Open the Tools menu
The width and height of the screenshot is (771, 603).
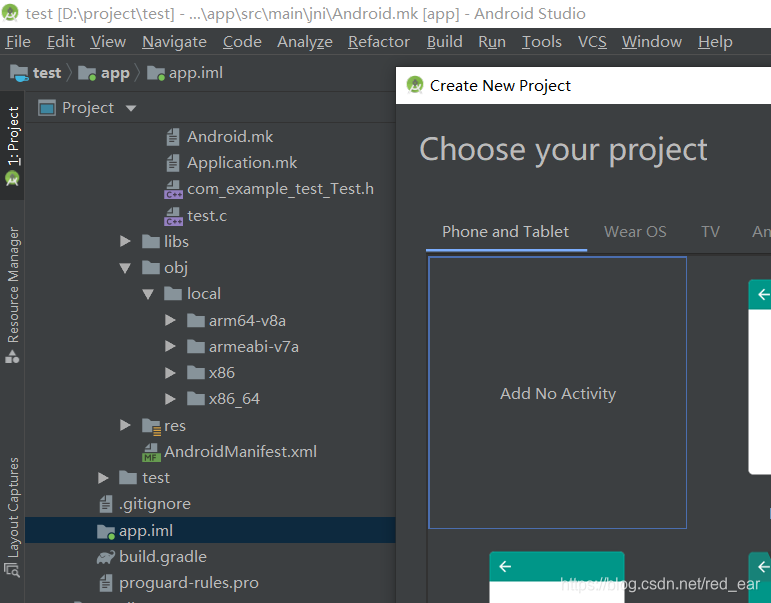pos(541,42)
